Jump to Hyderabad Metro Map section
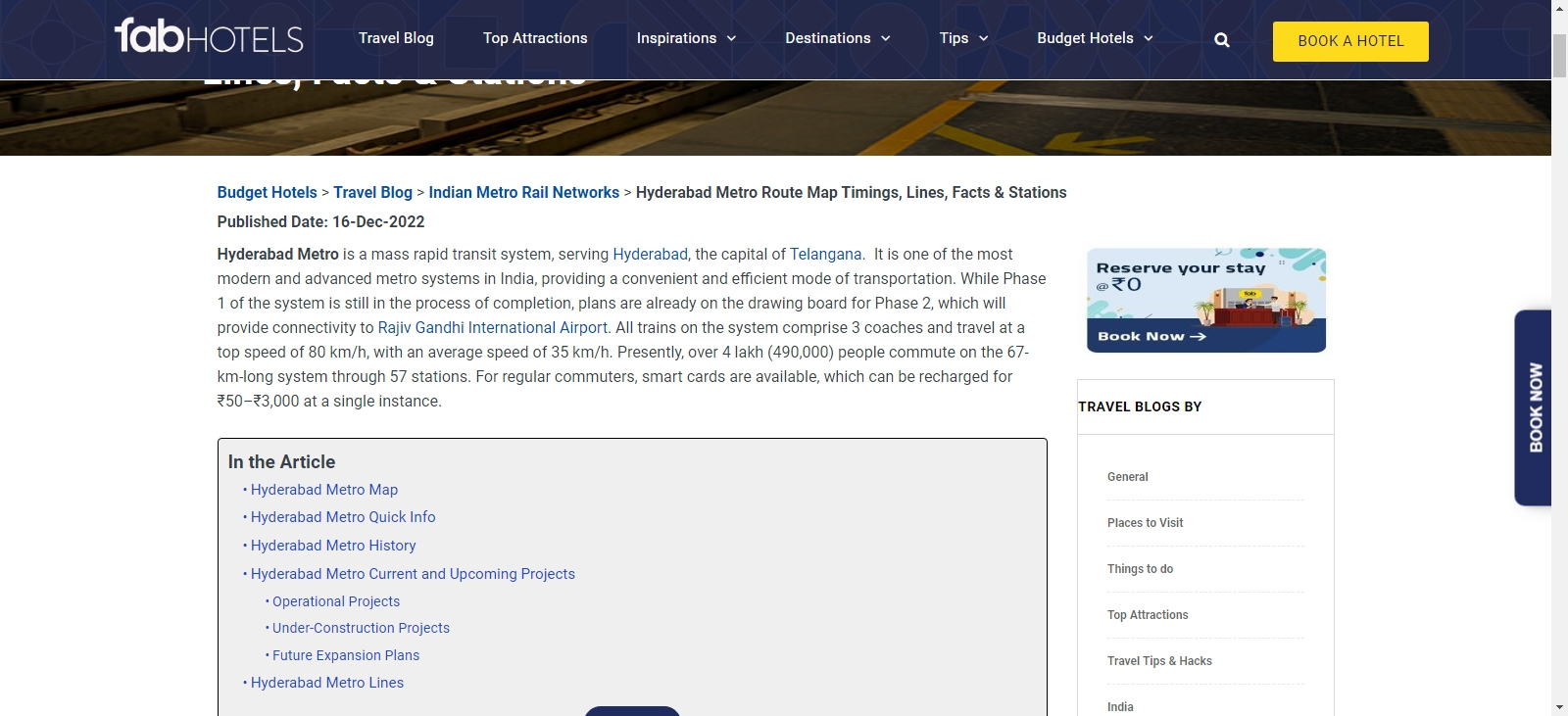The width and height of the screenshot is (1568, 716). pyautogui.click(x=324, y=490)
